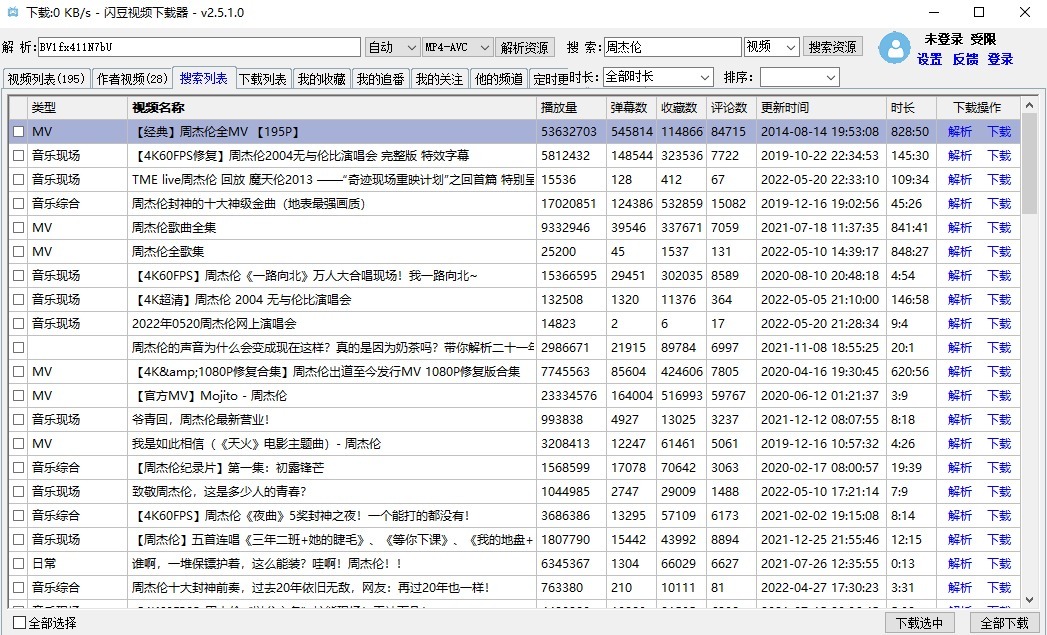This screenshot has height=635, width=1047.
Task: Switch to the 下载列表 tab
Action: point(263,79)
